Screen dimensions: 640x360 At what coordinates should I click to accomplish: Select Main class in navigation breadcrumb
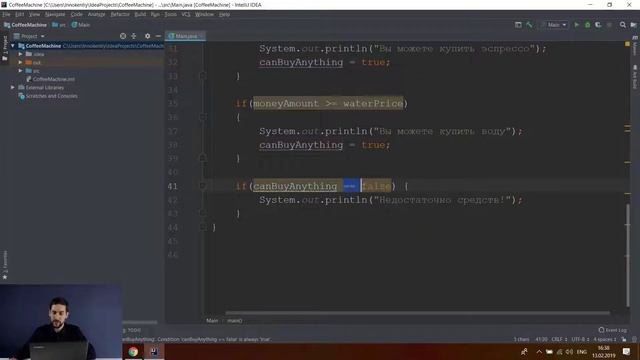click(81, 25)
